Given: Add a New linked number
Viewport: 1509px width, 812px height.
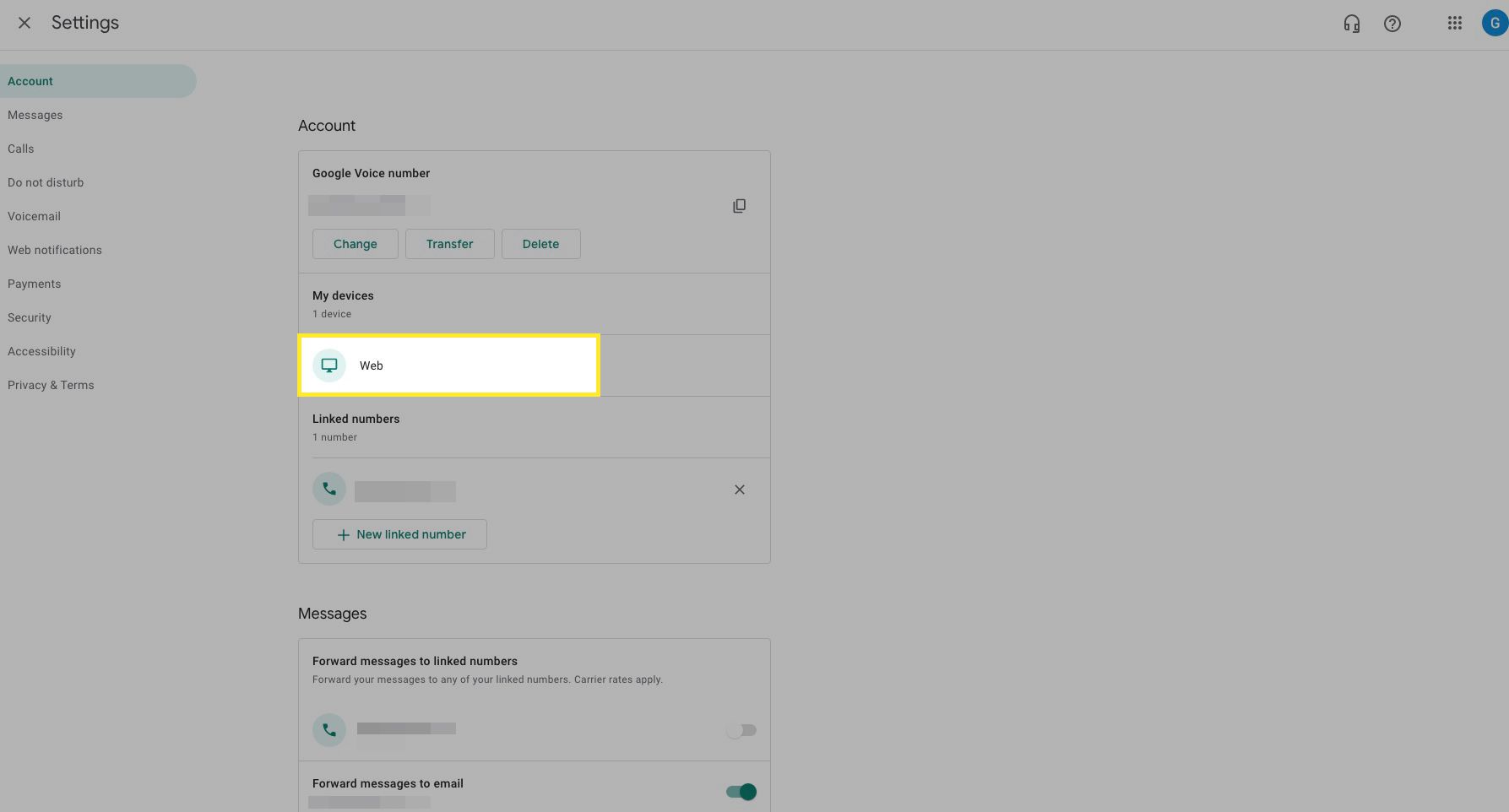Looking at the screenshot, I should pos(399,534).
